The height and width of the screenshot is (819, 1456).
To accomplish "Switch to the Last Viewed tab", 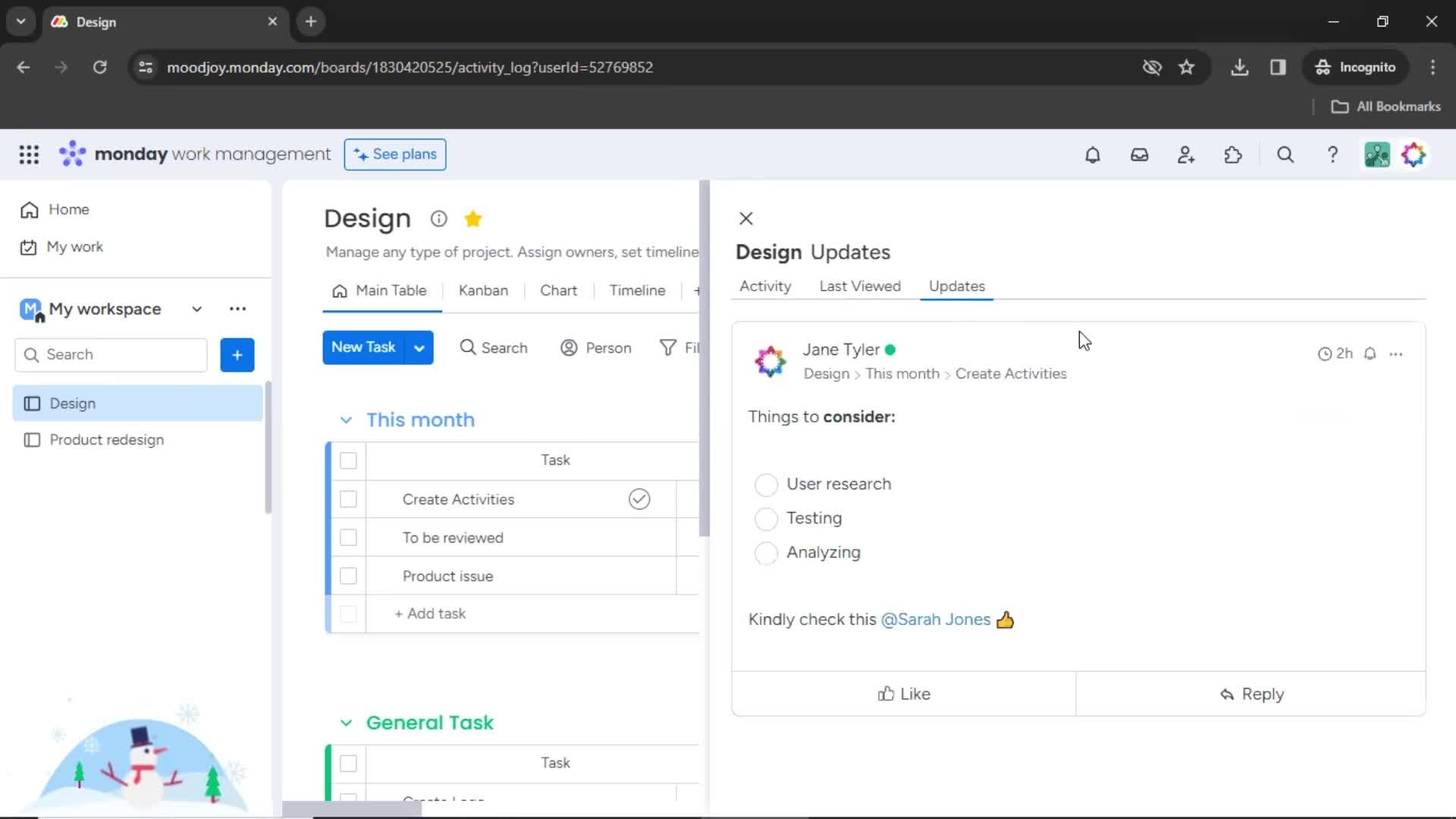I will [860, 286].
